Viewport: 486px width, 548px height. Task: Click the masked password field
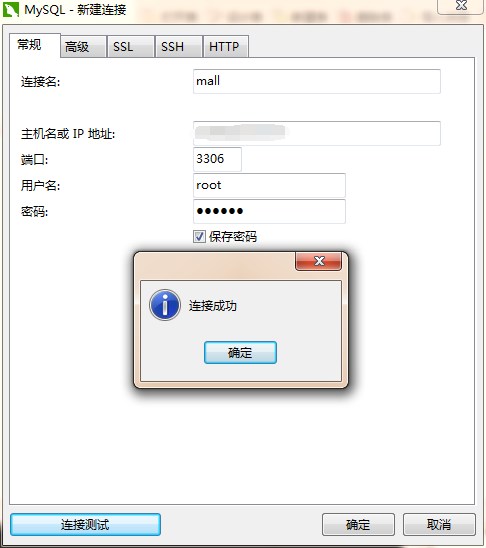269,211
